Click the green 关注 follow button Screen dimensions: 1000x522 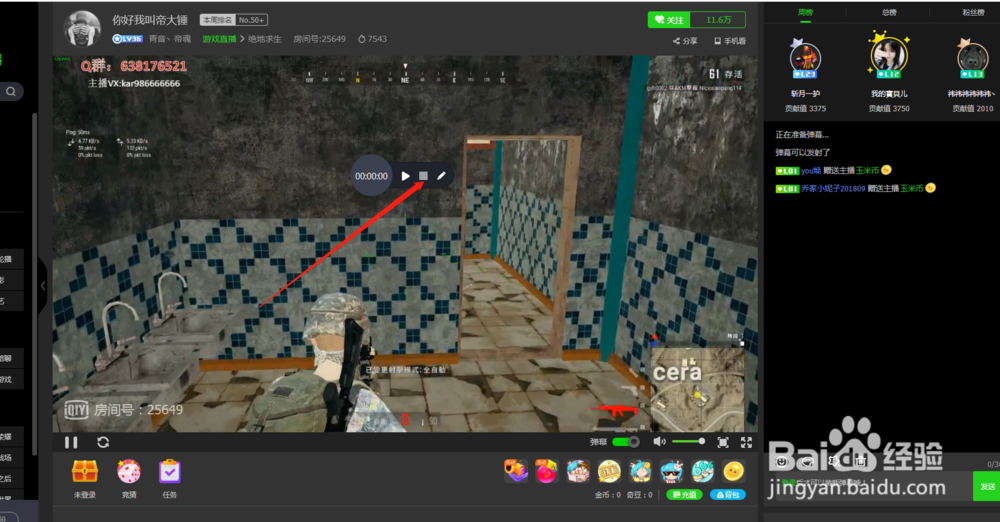tap(669, 20)
